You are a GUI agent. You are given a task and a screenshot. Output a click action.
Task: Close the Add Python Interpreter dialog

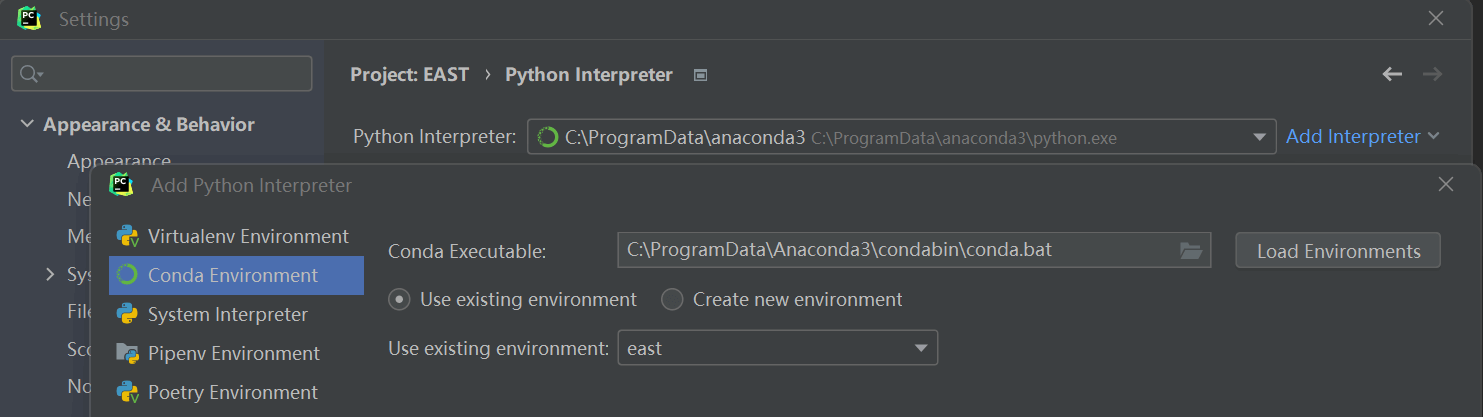[x=1445, y=184]
